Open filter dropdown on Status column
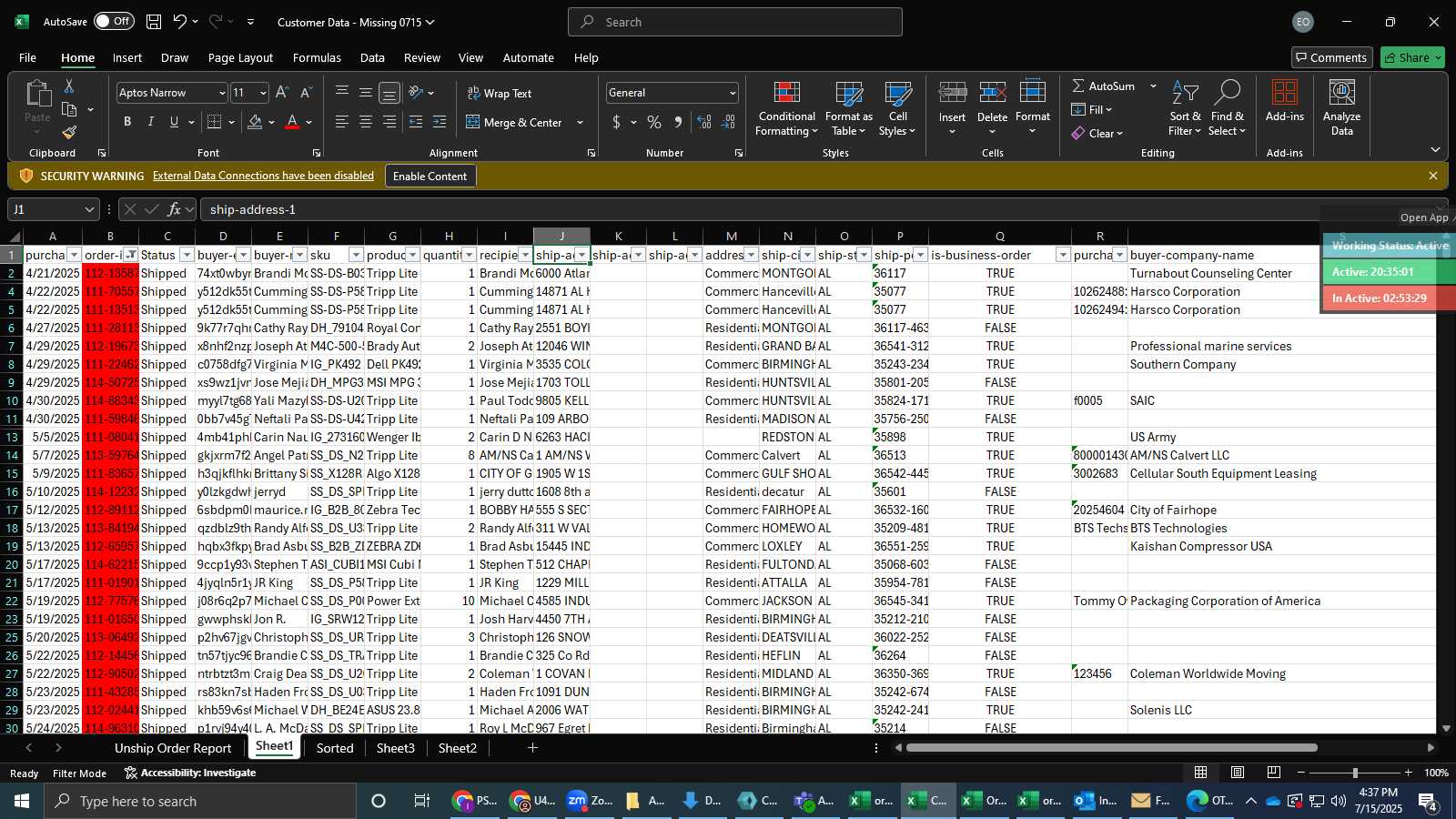The width and height of the screenshot is (1456, 819). point(187,255)
